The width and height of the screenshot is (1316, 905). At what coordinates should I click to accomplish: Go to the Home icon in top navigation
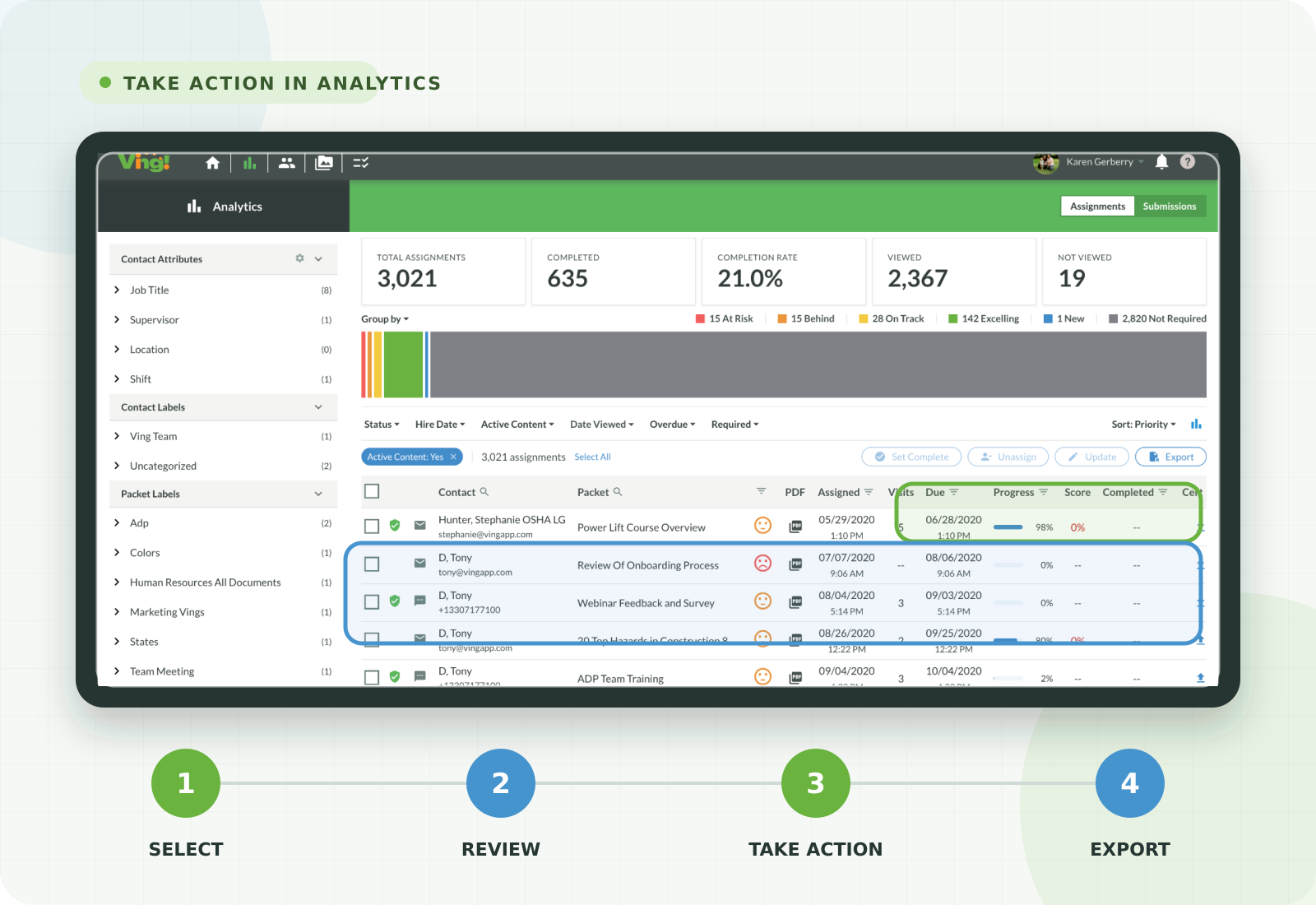click(212, 163)
